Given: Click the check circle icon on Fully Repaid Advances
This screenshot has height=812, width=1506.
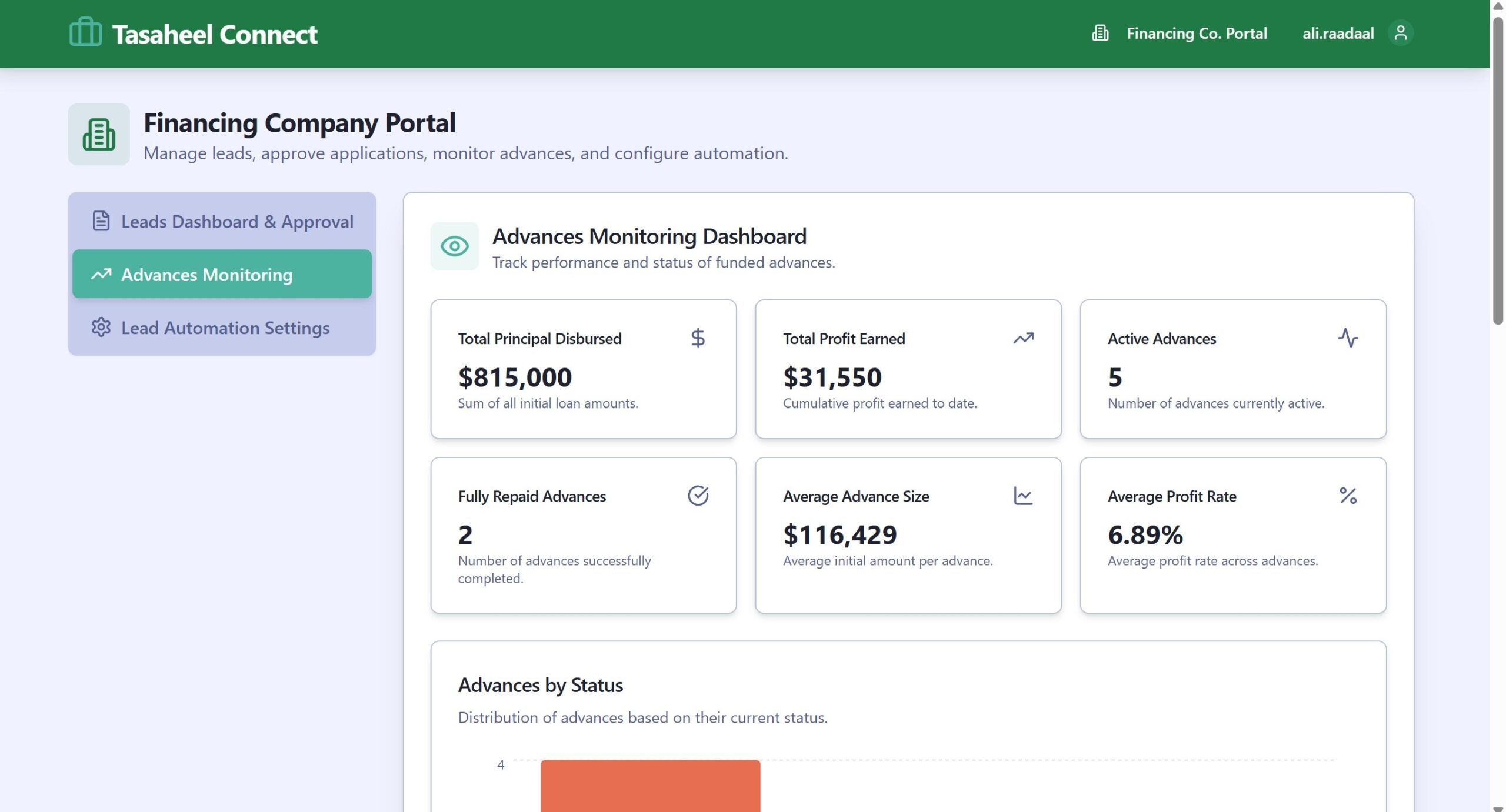Looking at the screenshot, I should click(x=698, y=496).
